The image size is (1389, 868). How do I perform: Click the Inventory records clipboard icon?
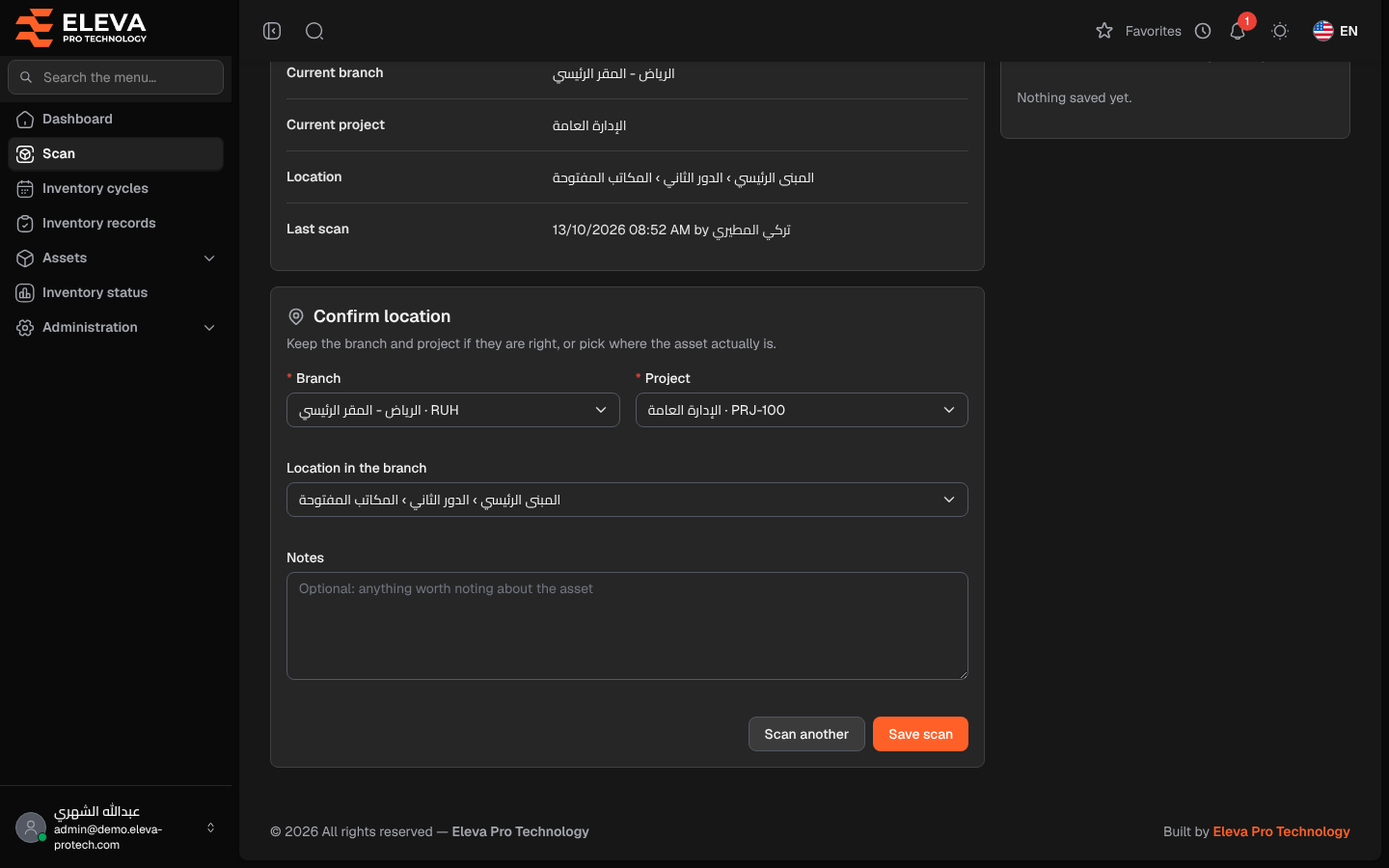[25, 224]
